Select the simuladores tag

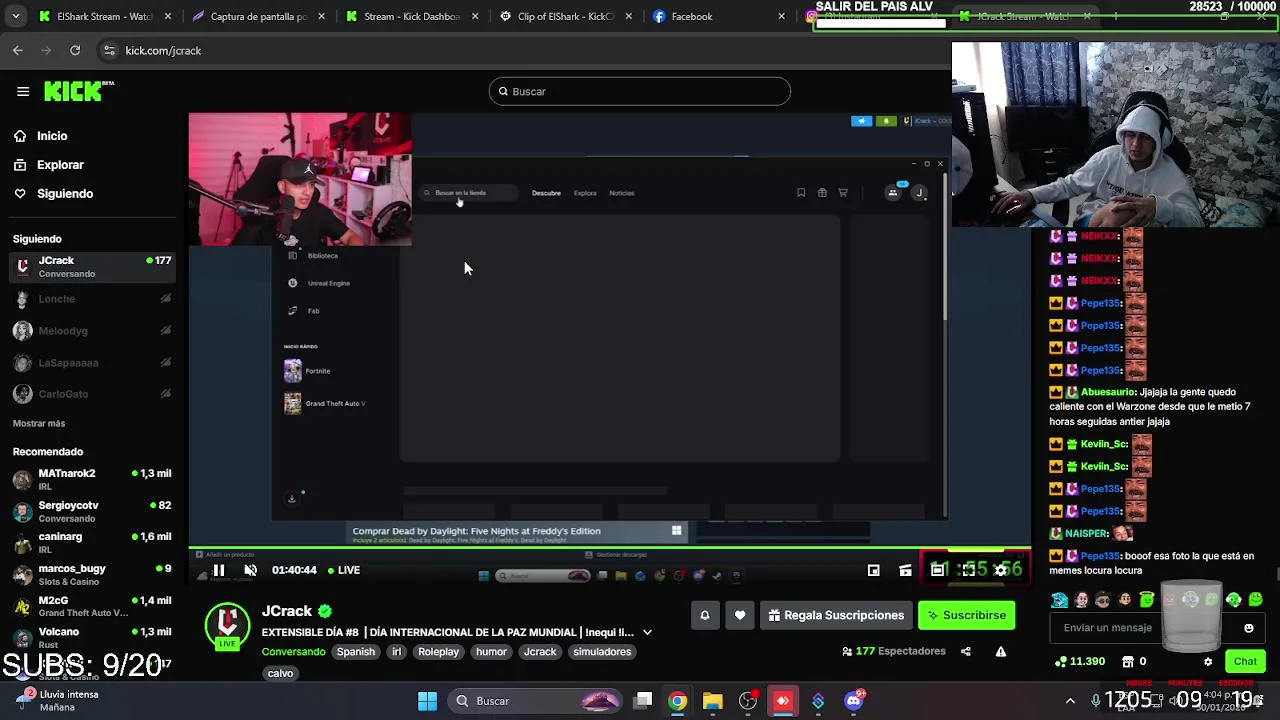click(602, 652)
